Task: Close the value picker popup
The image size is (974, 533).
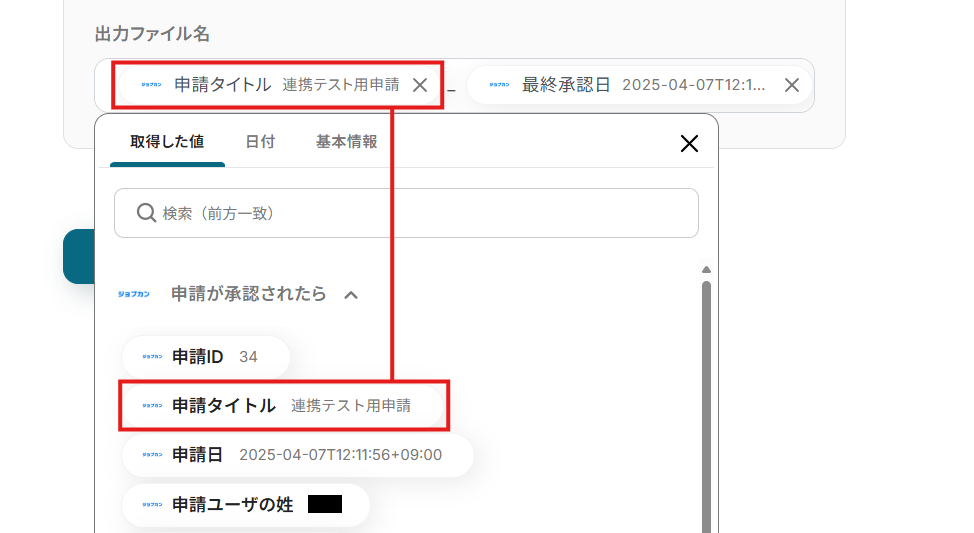Action: 689,144
